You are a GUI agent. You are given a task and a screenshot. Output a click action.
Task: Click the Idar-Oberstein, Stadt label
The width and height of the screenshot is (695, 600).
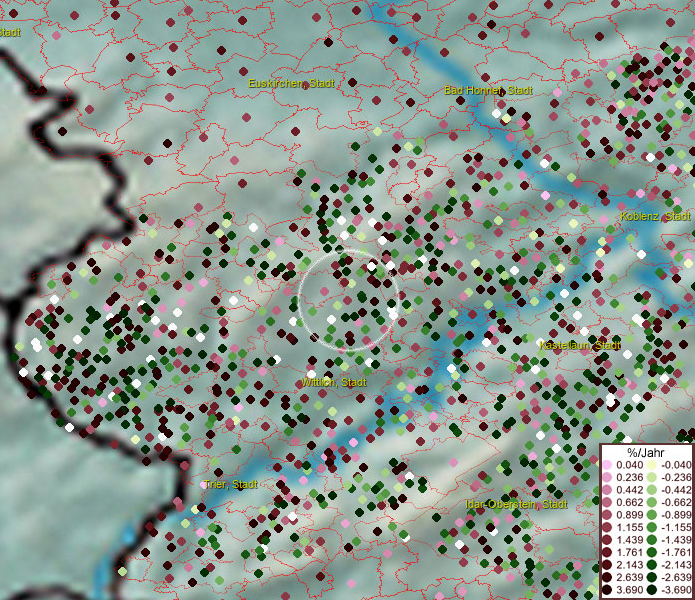point(516,504)
